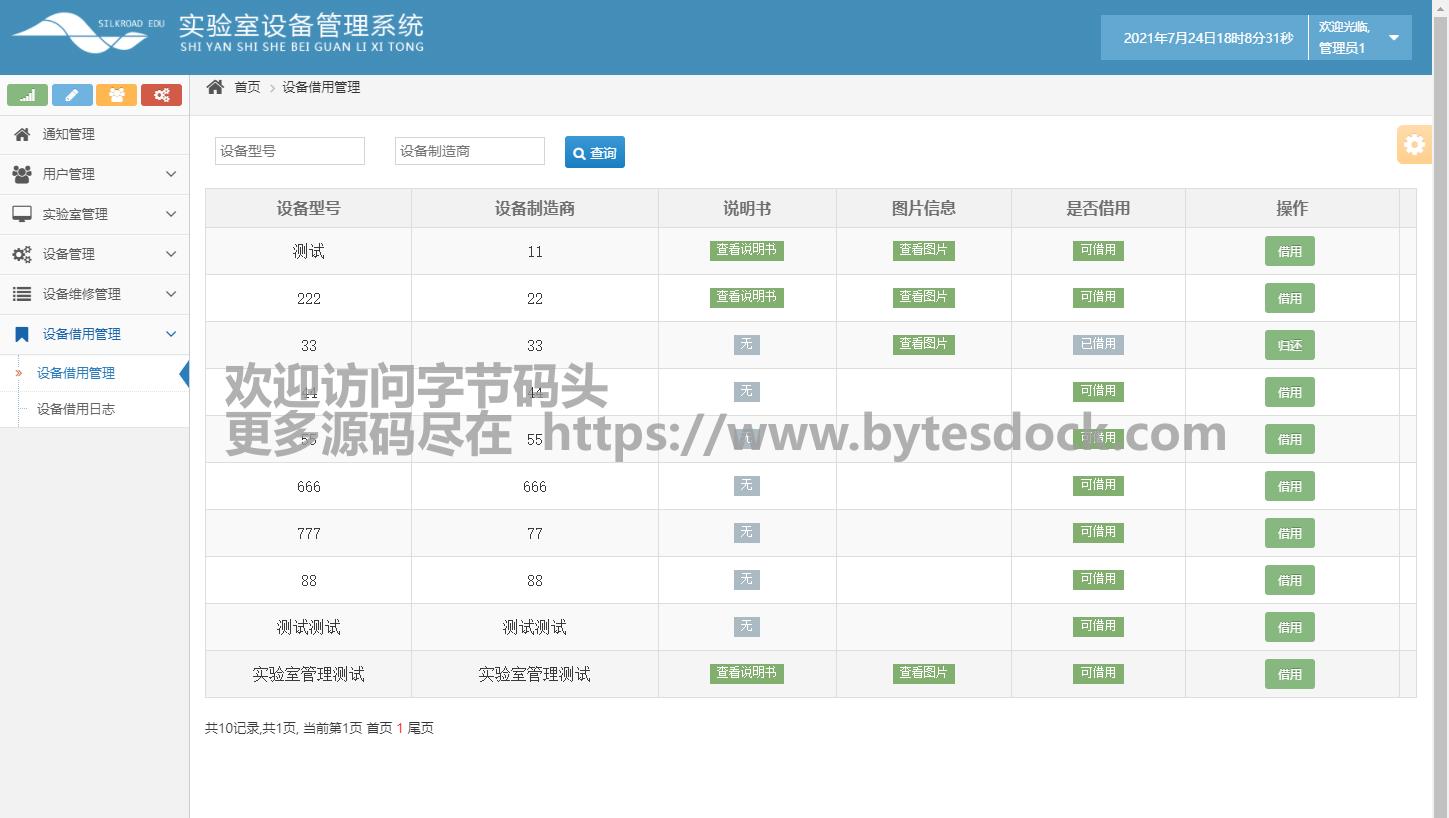Click the blue pencil shortcut button
Viewport: 1449px width, 818px height.
(x=72, y=95)
